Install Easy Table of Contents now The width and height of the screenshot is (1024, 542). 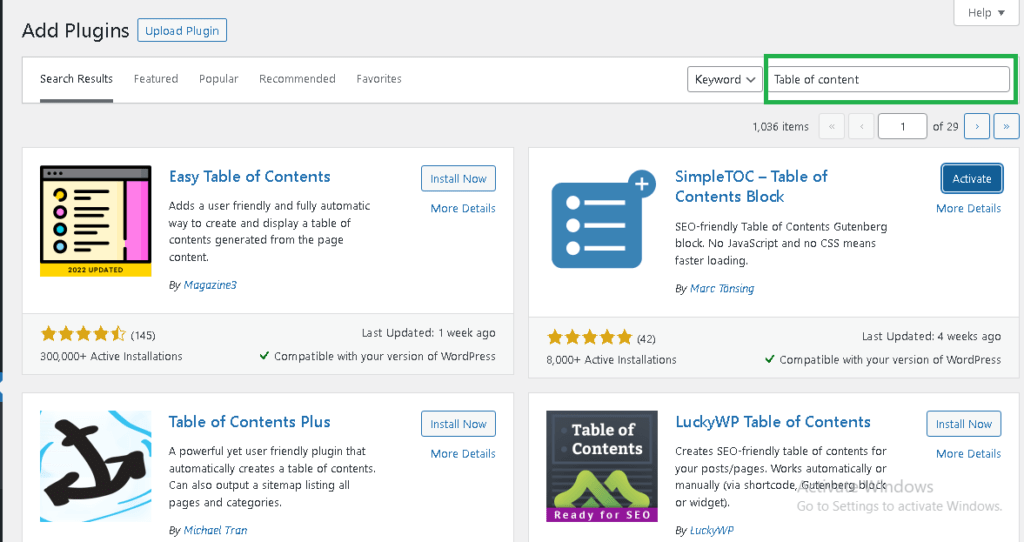tap(458, 179)
